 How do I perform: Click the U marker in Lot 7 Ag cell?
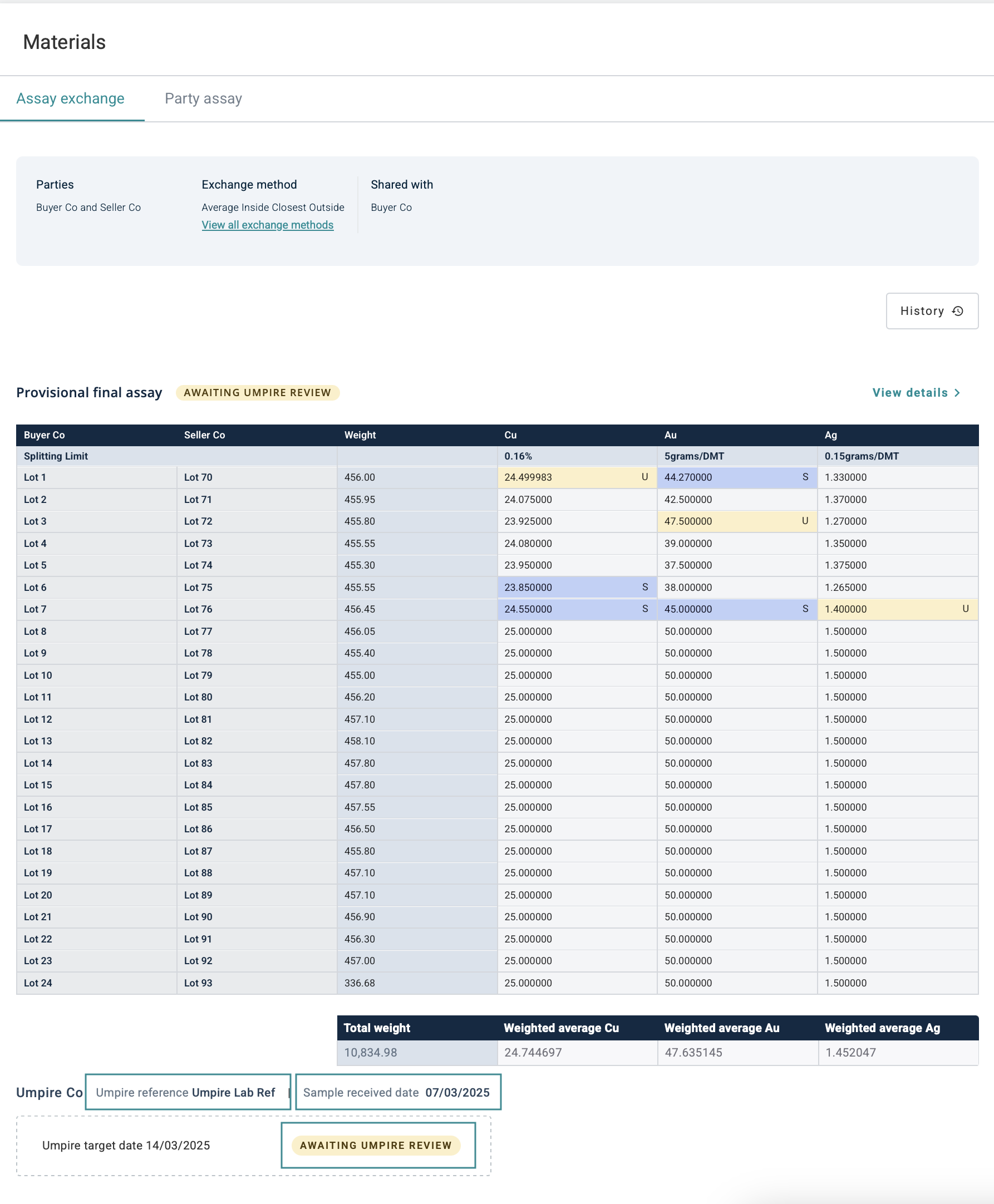pos(965,609)
